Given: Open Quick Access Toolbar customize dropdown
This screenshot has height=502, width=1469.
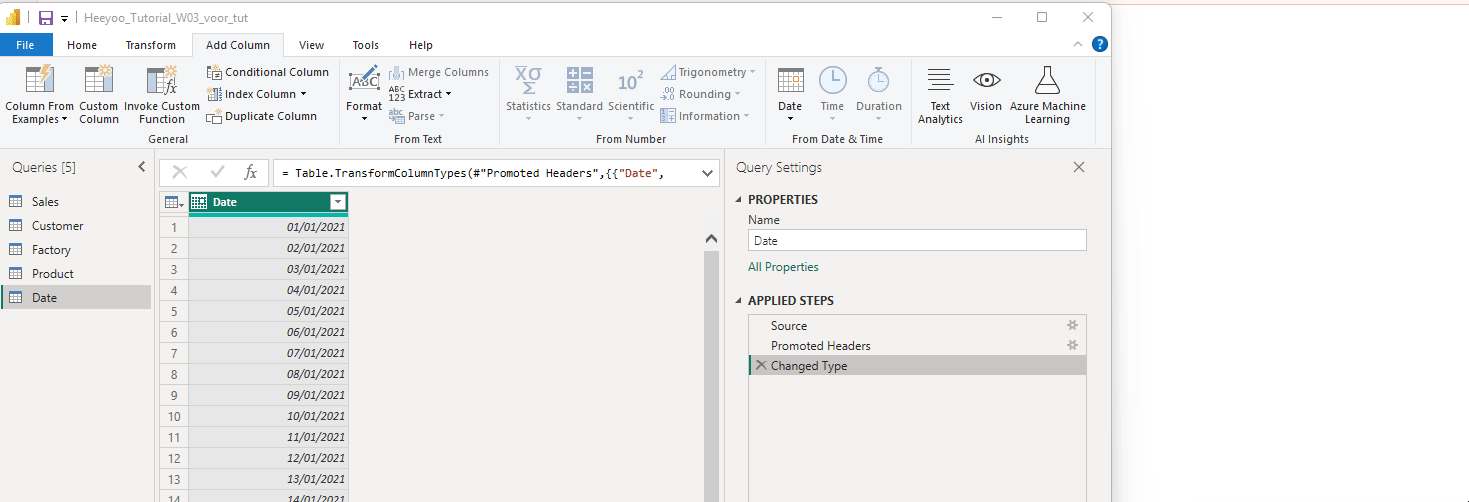Looking at the screenshot, I should coord(64,18).
